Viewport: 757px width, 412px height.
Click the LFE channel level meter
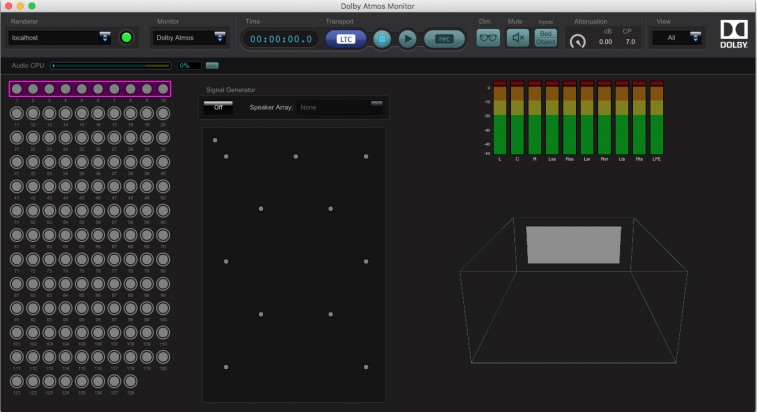(657, 118)
